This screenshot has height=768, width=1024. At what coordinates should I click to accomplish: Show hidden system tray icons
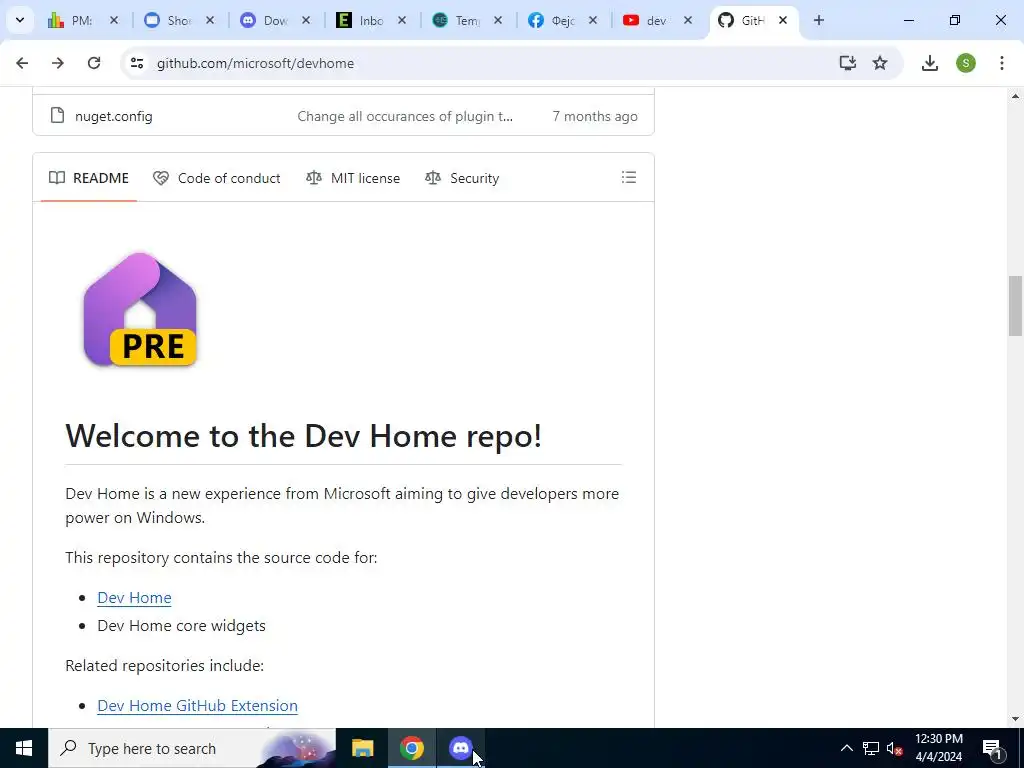click(846, 748)
